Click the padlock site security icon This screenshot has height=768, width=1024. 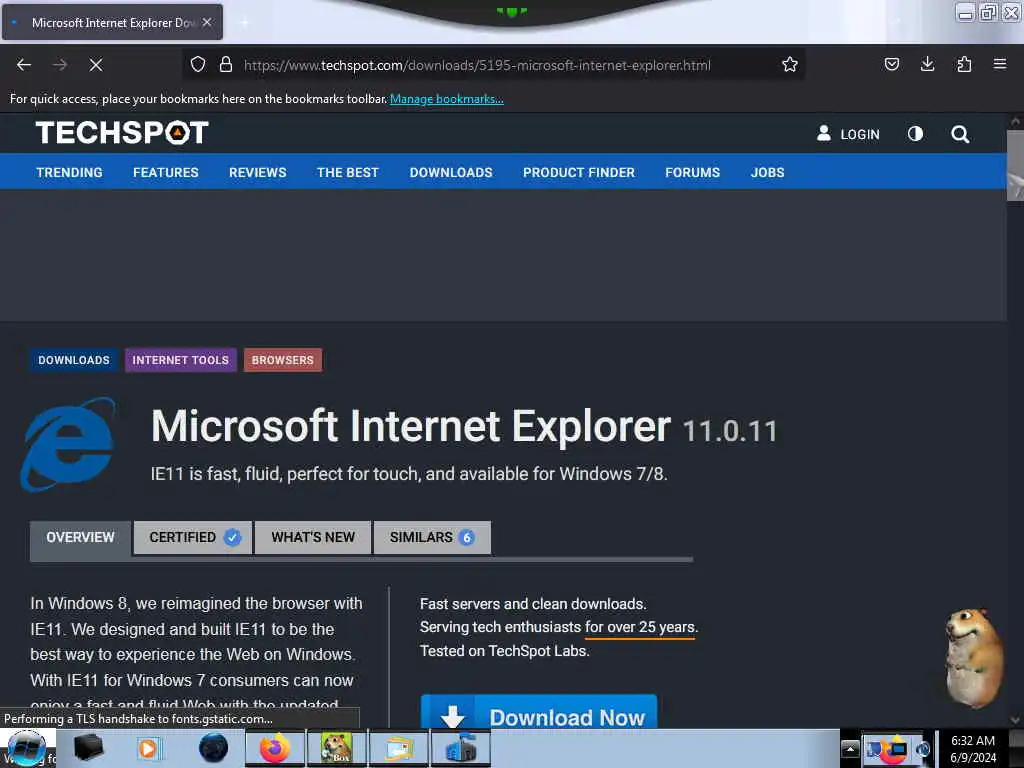point(226,65)
